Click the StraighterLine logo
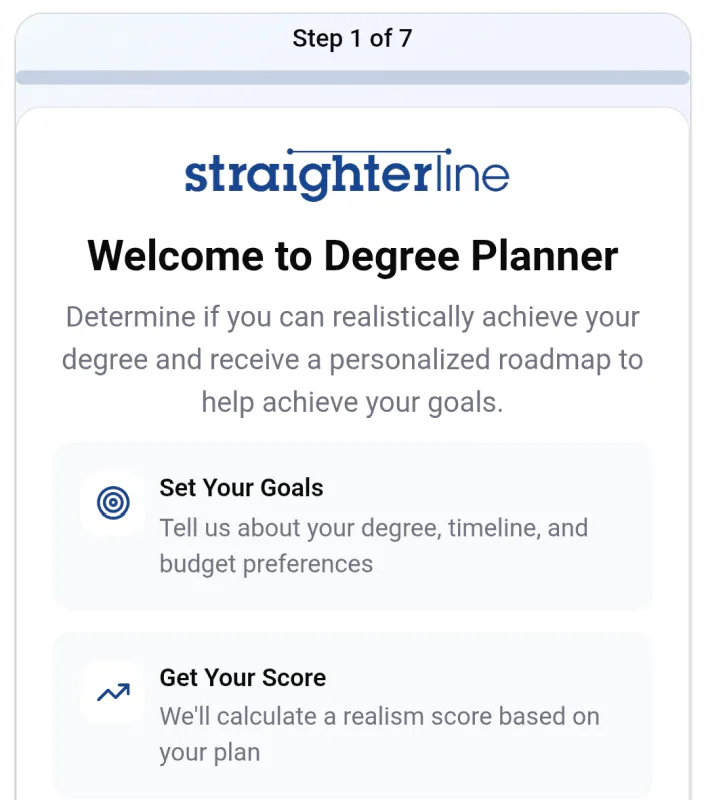 [345, 172]
